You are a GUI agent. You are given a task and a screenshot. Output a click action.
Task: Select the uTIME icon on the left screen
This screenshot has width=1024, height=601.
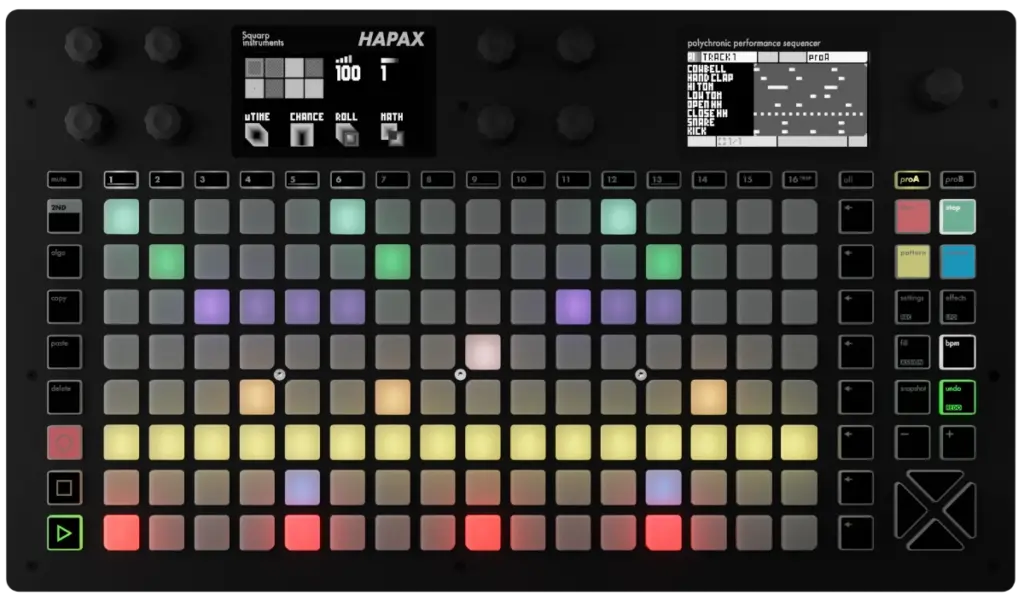coord(257,135)
